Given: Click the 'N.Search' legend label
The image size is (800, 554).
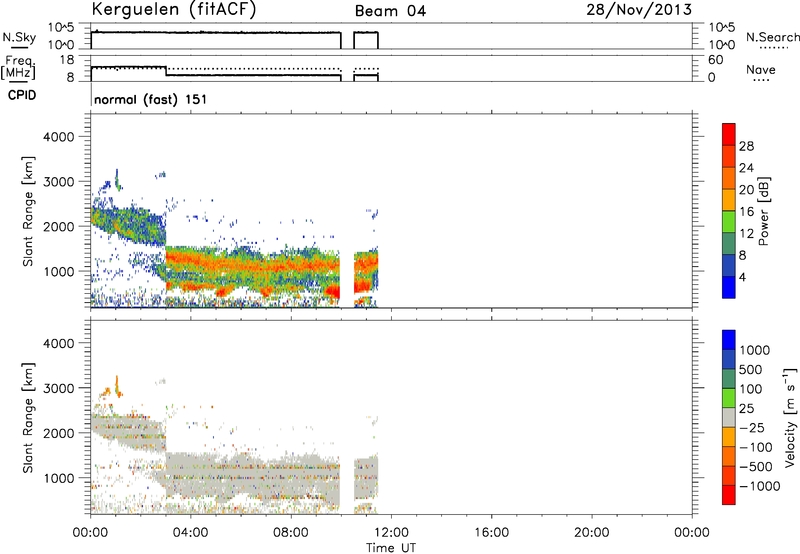Looking at the screenshot, I should pos(772,37).
